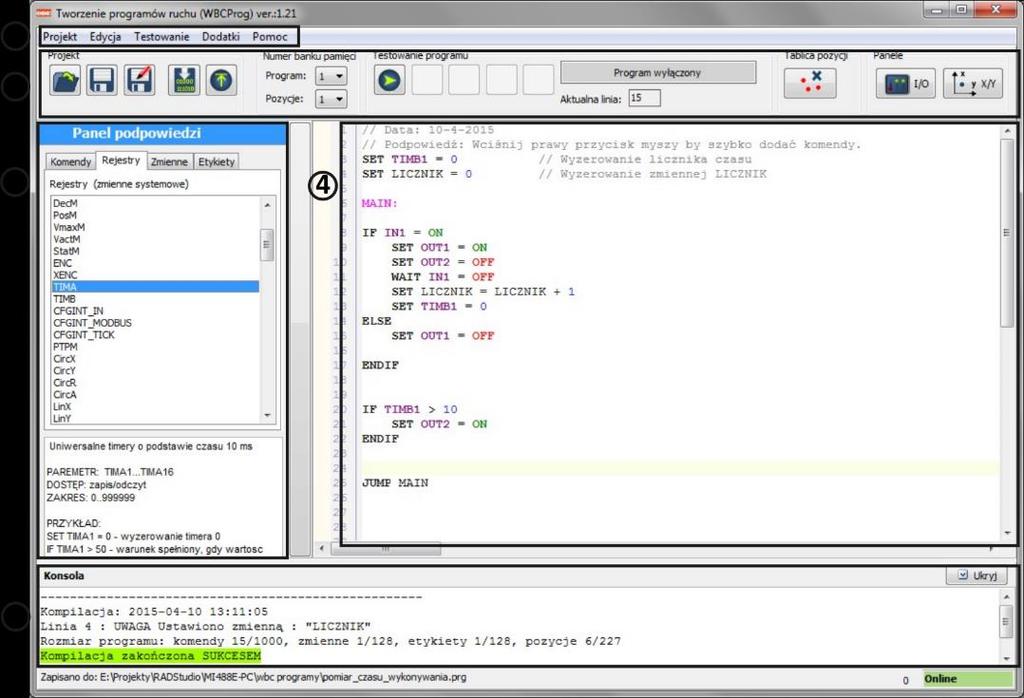1024x698 pixels.
Task: Open the position table button
Action: pyautogui.click(x=810, y=83)
